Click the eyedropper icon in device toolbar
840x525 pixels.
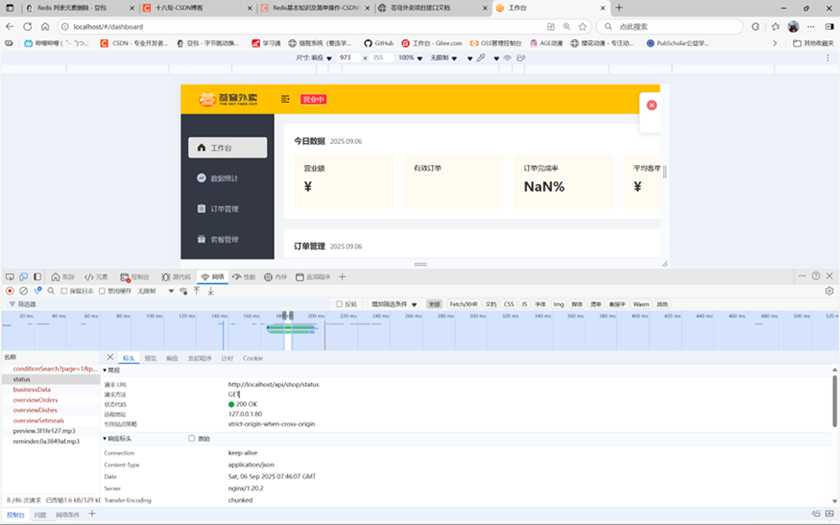click(481, 58)
